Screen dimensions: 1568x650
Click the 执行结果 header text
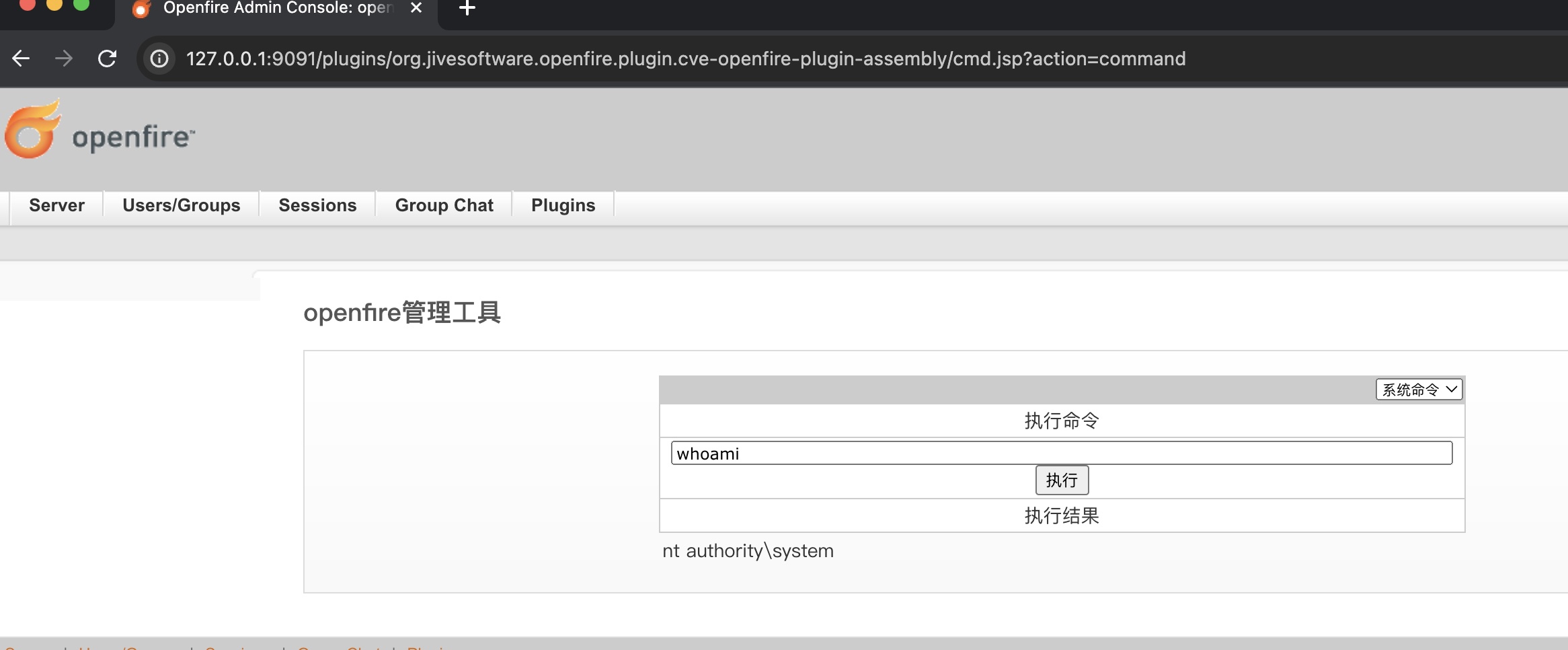click(1062, 515)
